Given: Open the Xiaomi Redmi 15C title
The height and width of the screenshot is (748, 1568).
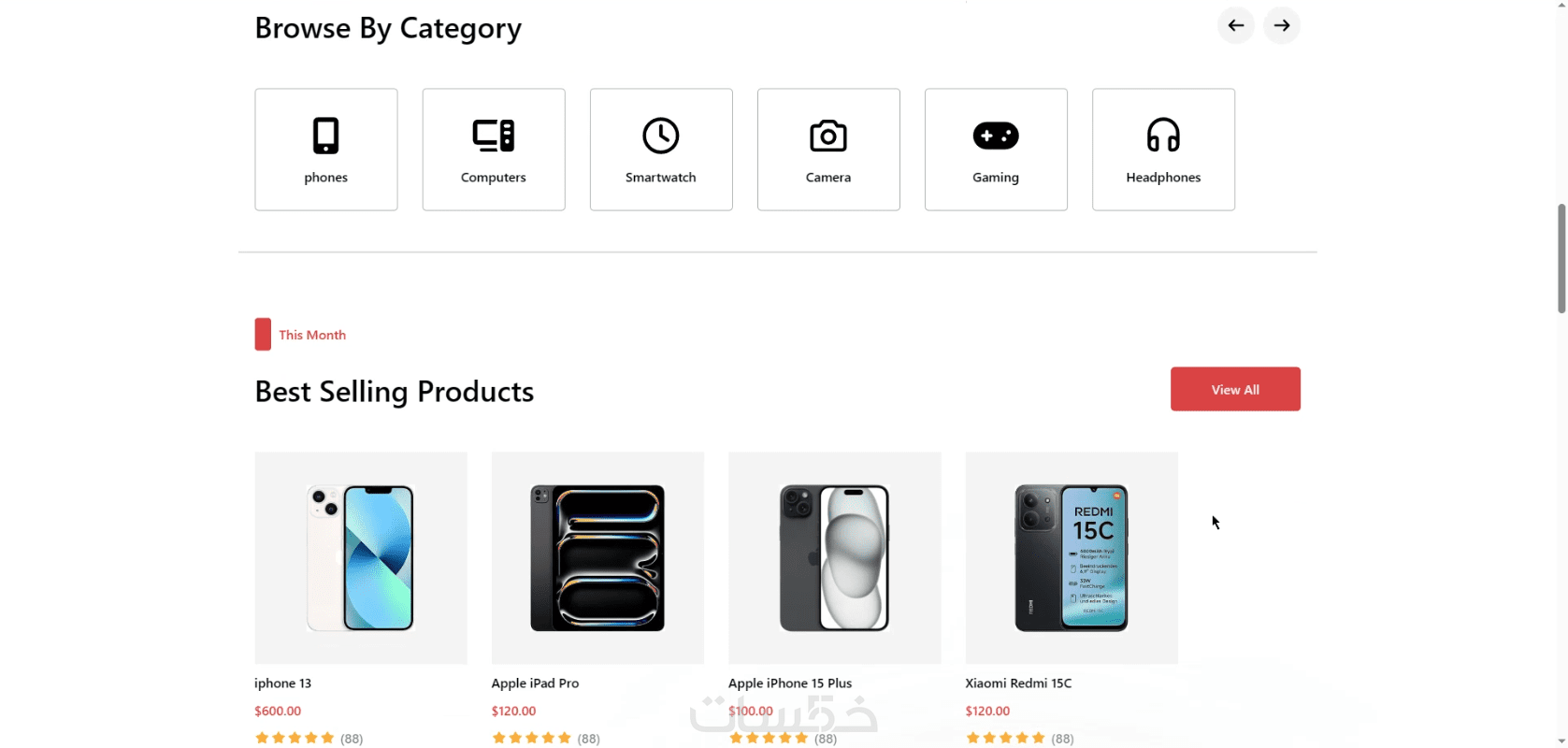Looking at the screenshot, I should (x=1018, y=683).
